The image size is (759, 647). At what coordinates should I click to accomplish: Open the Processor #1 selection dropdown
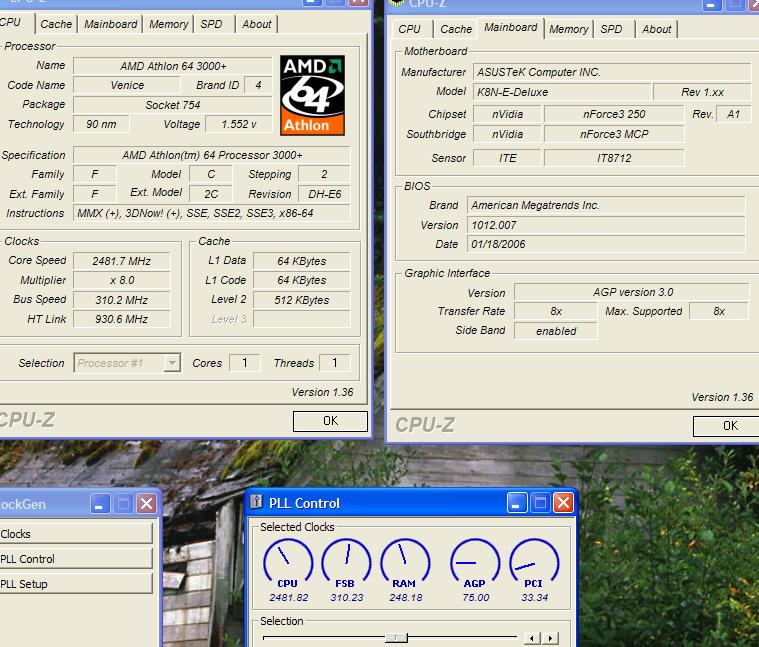pos(172,362)
